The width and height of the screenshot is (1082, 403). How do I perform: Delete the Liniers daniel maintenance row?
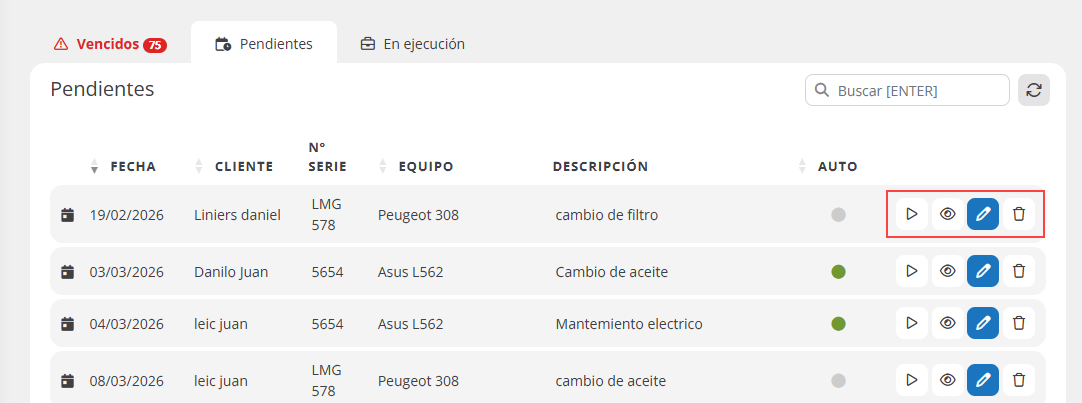point(1019,214)
